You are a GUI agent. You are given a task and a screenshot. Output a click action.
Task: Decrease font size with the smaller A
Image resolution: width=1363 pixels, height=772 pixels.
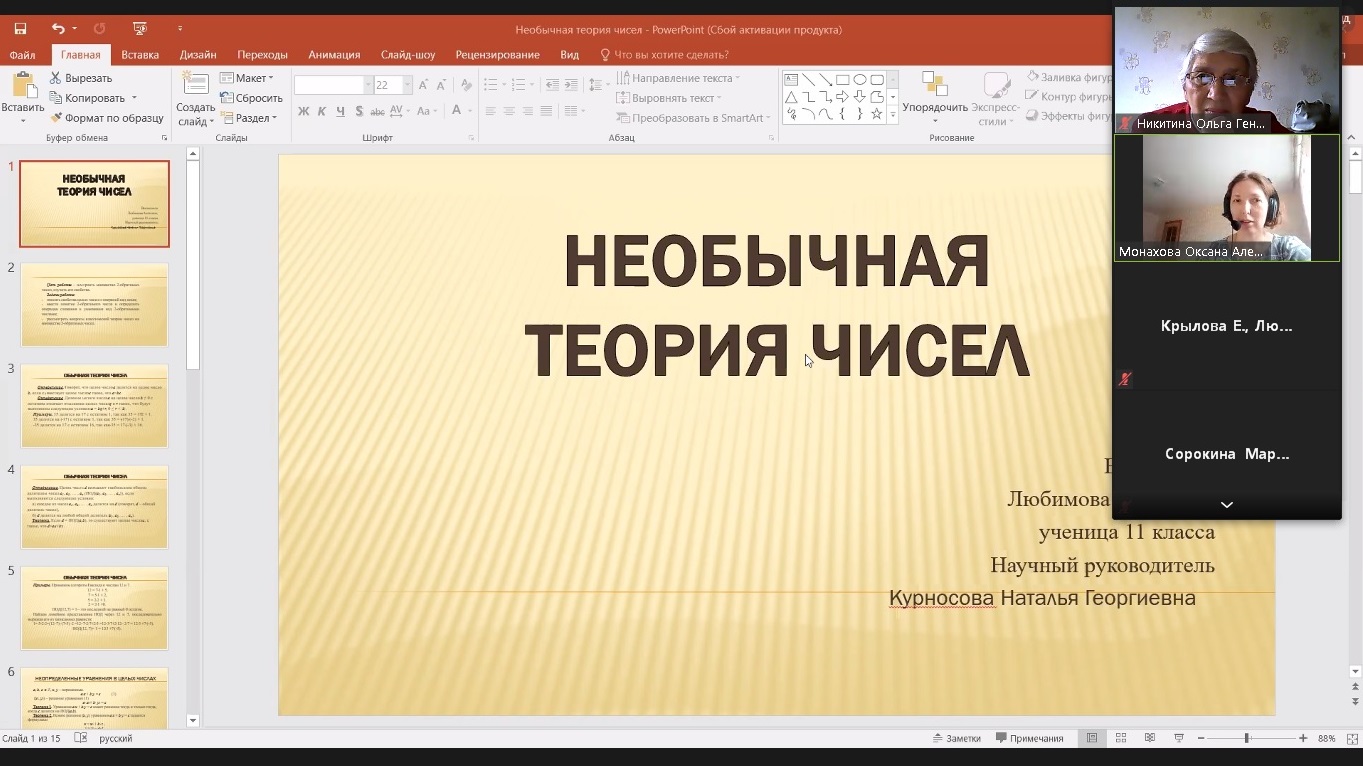coord(442,85)
